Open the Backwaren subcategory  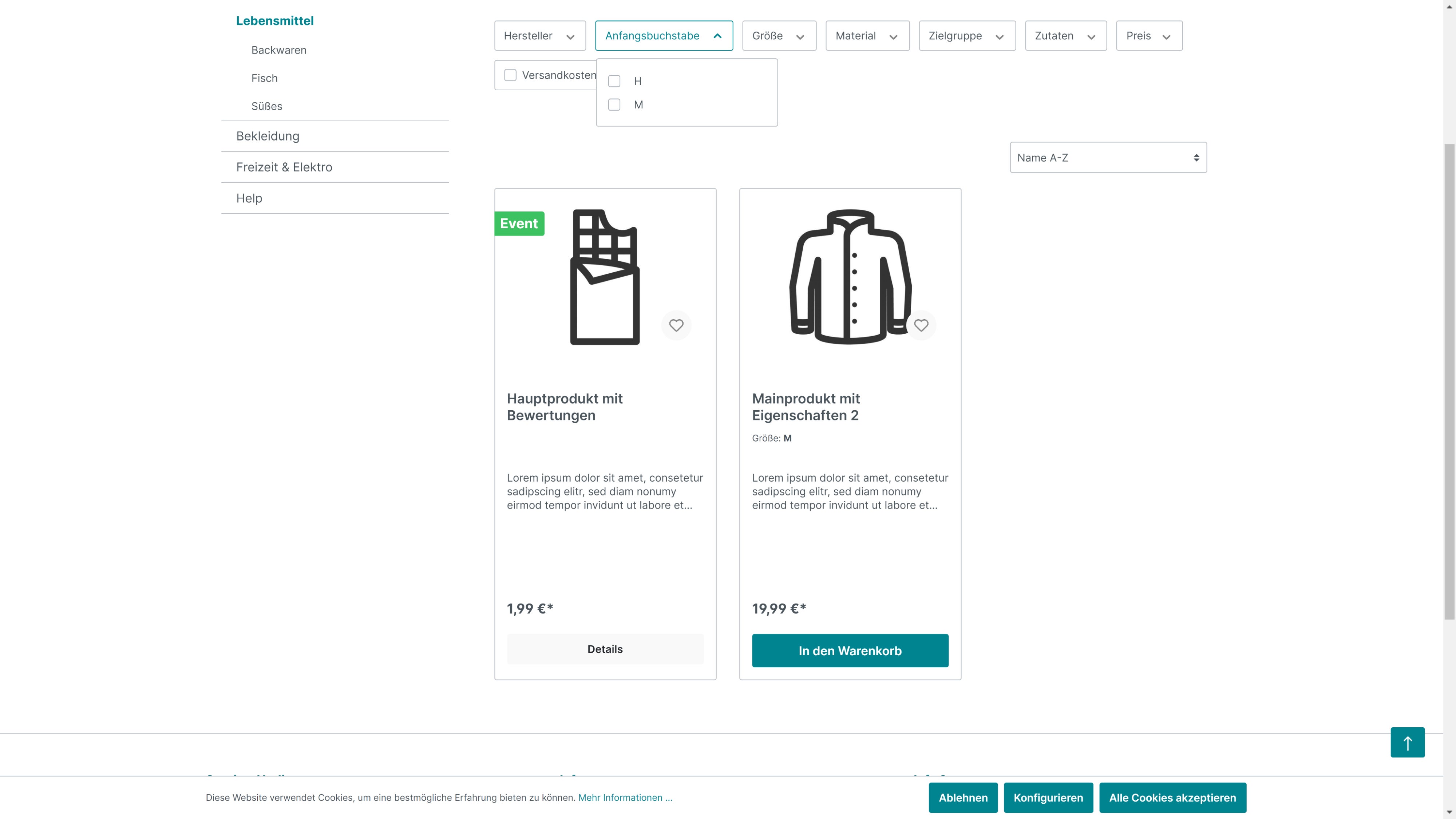pos(279,50)
